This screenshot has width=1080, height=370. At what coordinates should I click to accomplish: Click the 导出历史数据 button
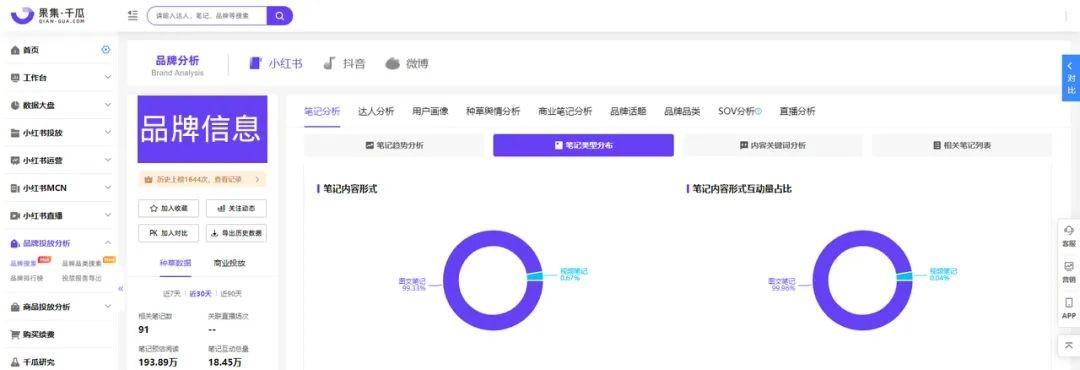click(x=236, y=233)
